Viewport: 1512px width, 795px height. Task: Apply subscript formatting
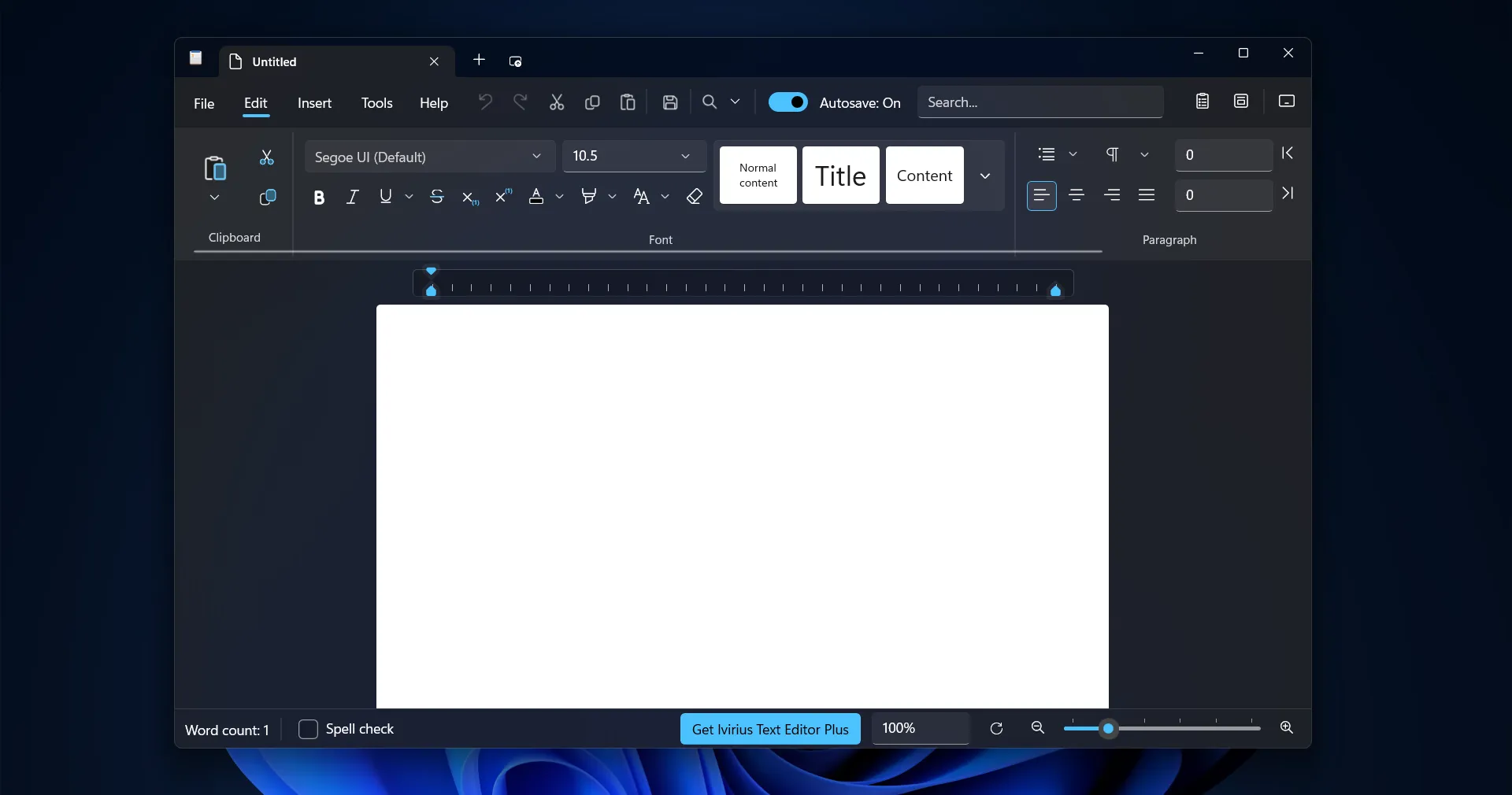pyautogui.click(x=469, y=197)
